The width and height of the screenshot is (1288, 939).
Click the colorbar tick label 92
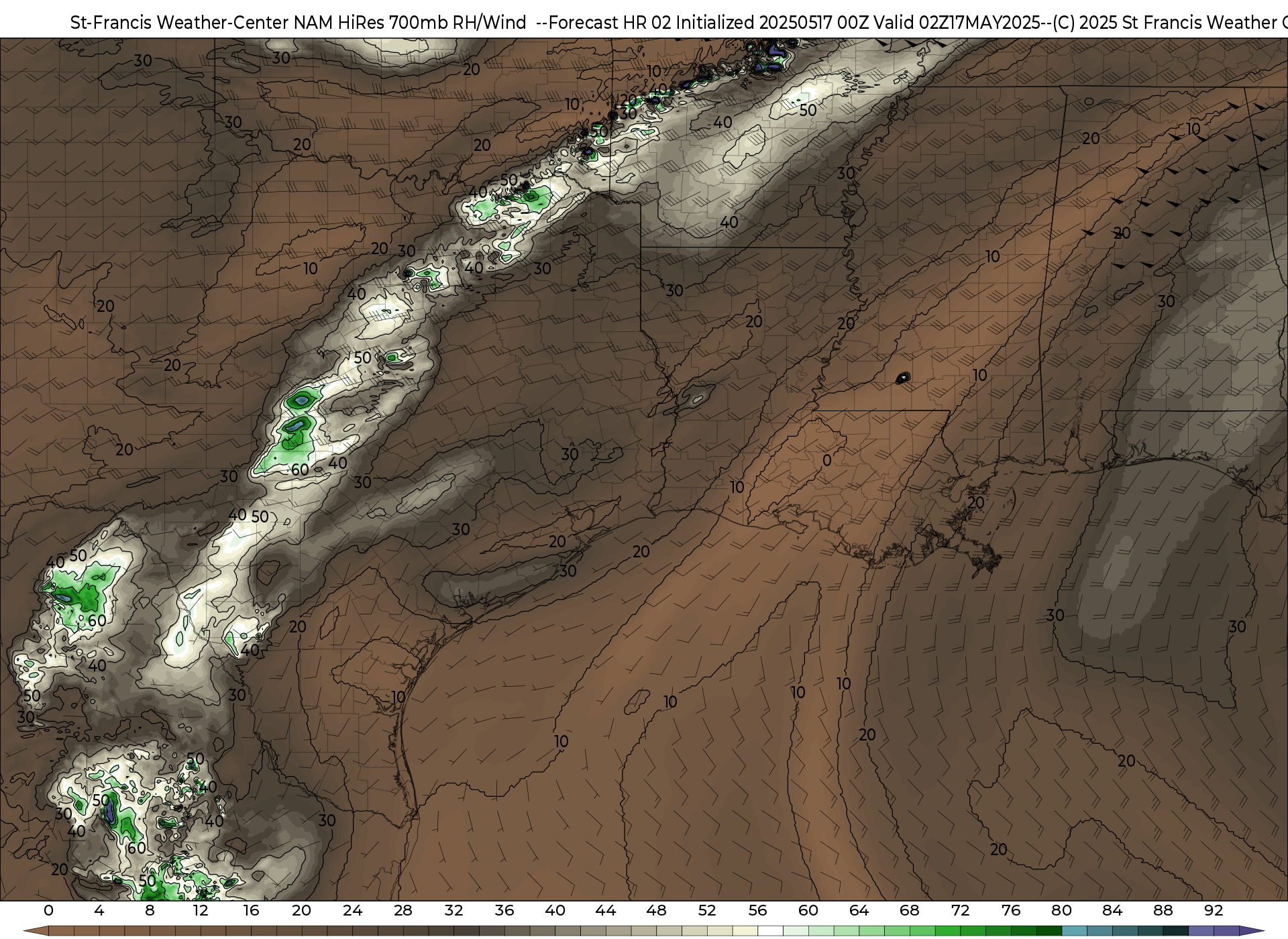click(1214, 910)
